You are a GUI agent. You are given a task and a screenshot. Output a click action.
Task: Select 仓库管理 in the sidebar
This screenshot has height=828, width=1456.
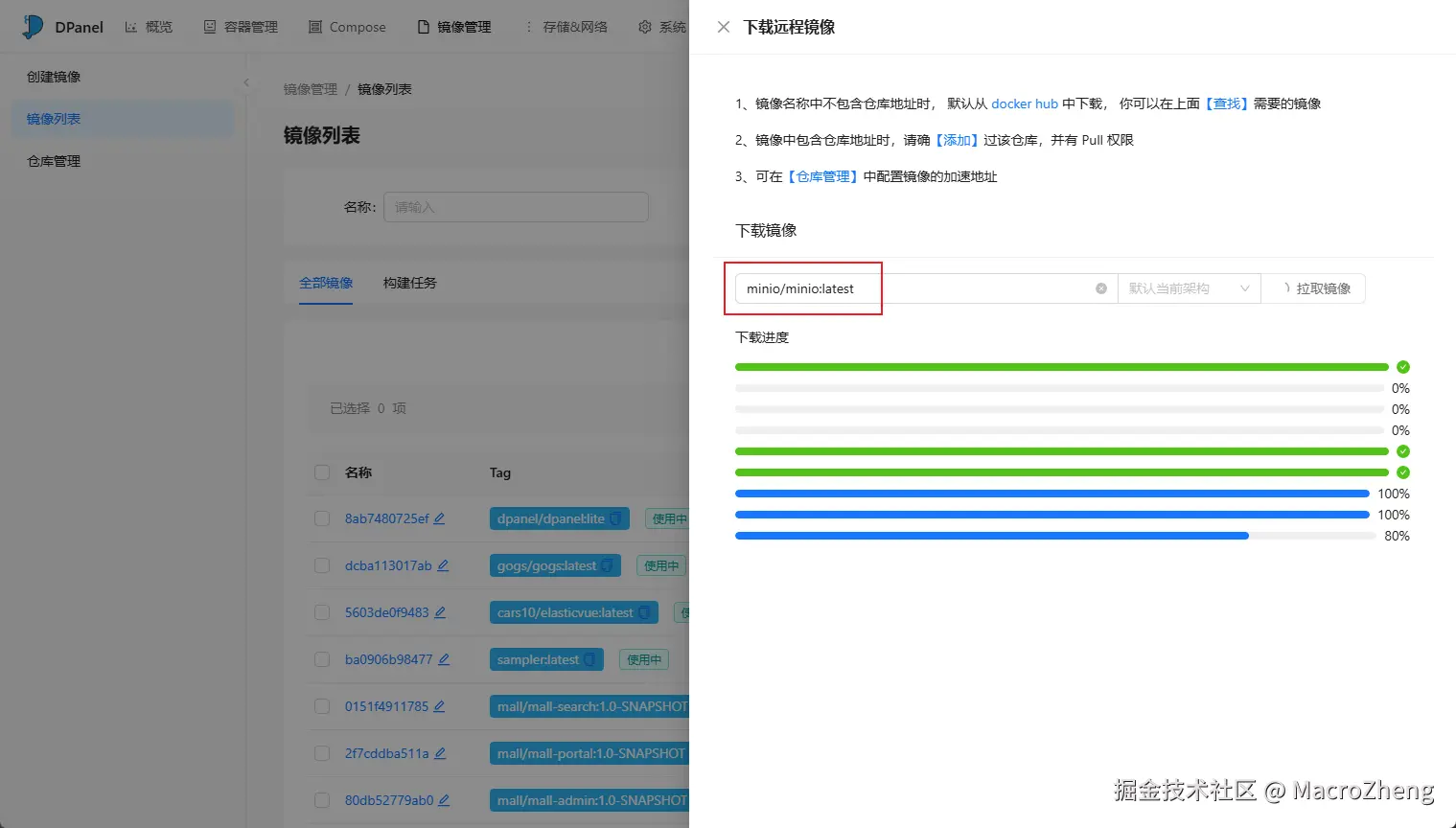123,161
